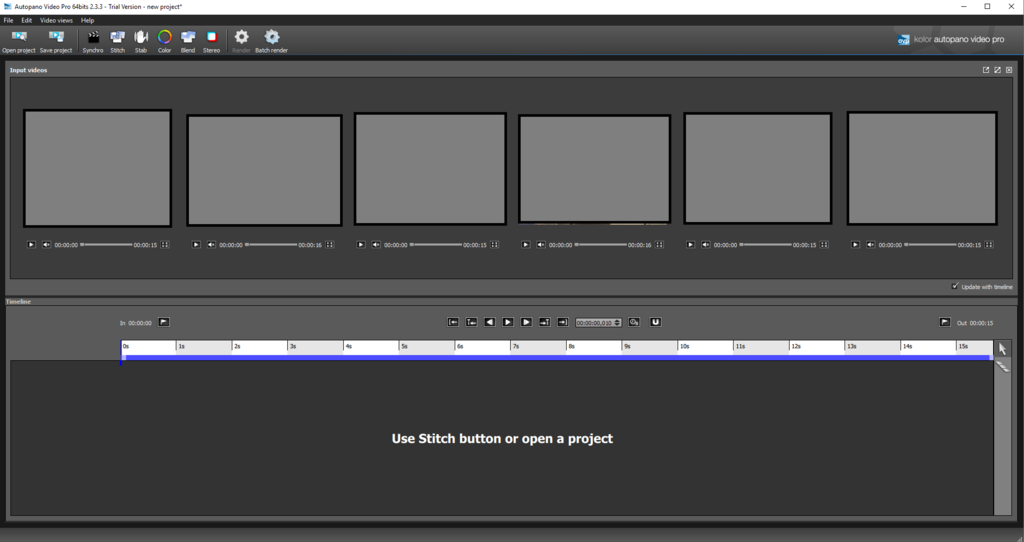Toggle the timeline magnet snapping
The width and height of the screenshot is (1024, 542).
pos(656,322)
